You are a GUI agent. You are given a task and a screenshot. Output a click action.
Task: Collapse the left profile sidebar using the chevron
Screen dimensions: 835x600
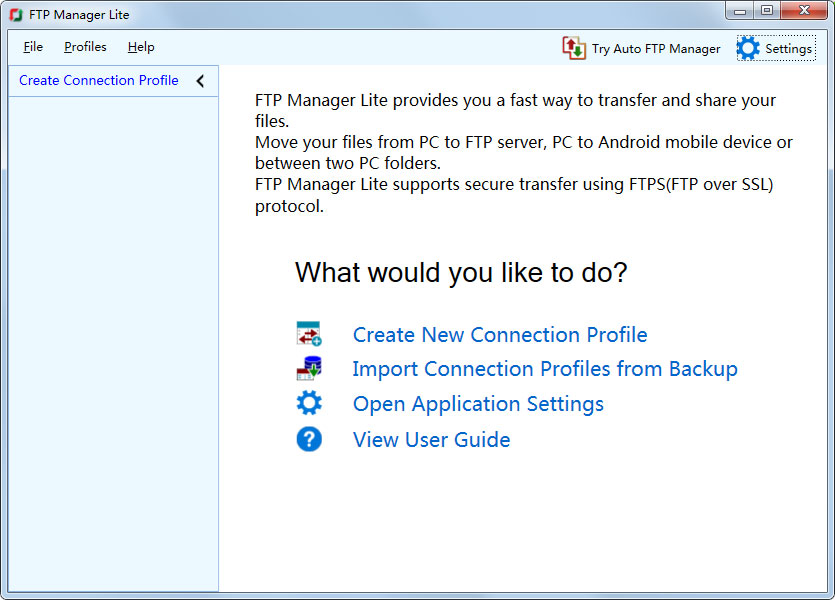point(200,81)
